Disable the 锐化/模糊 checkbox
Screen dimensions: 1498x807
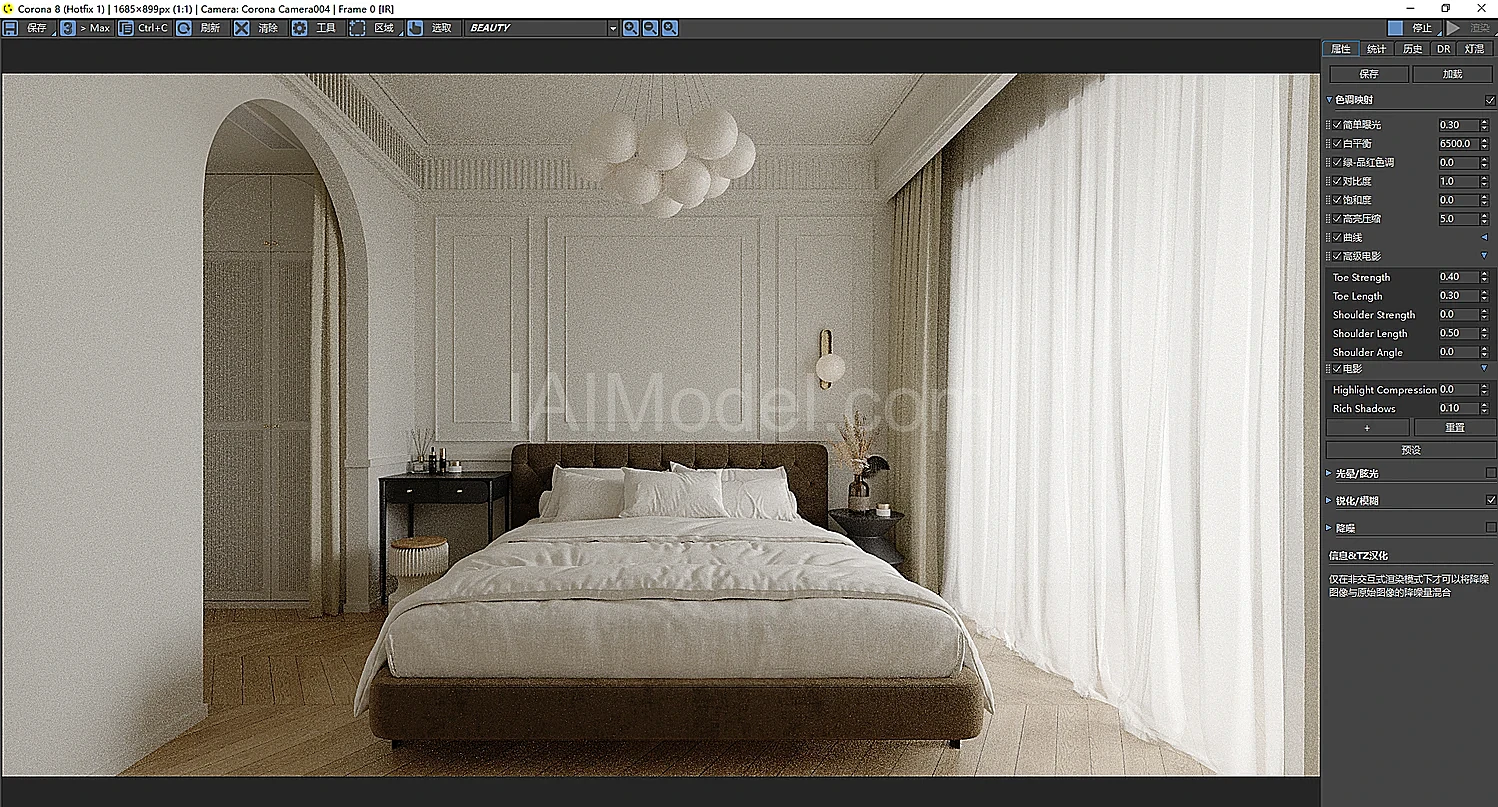1491,500
